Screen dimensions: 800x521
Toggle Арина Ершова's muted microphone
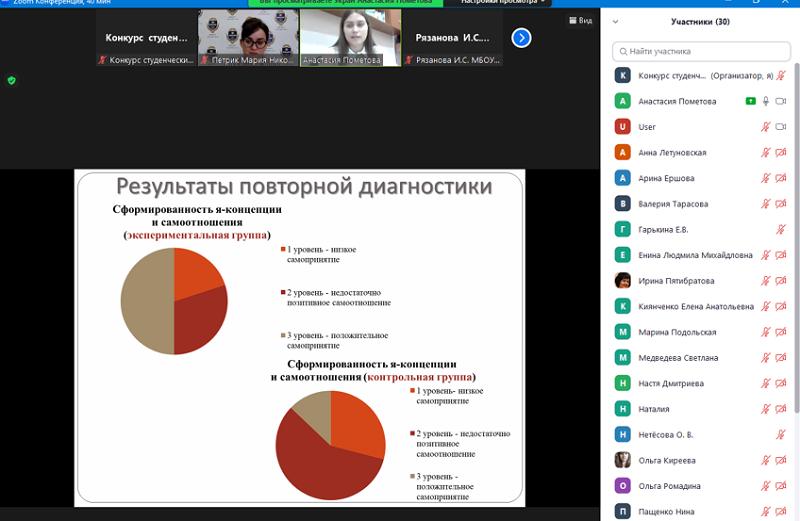[766, 178]
